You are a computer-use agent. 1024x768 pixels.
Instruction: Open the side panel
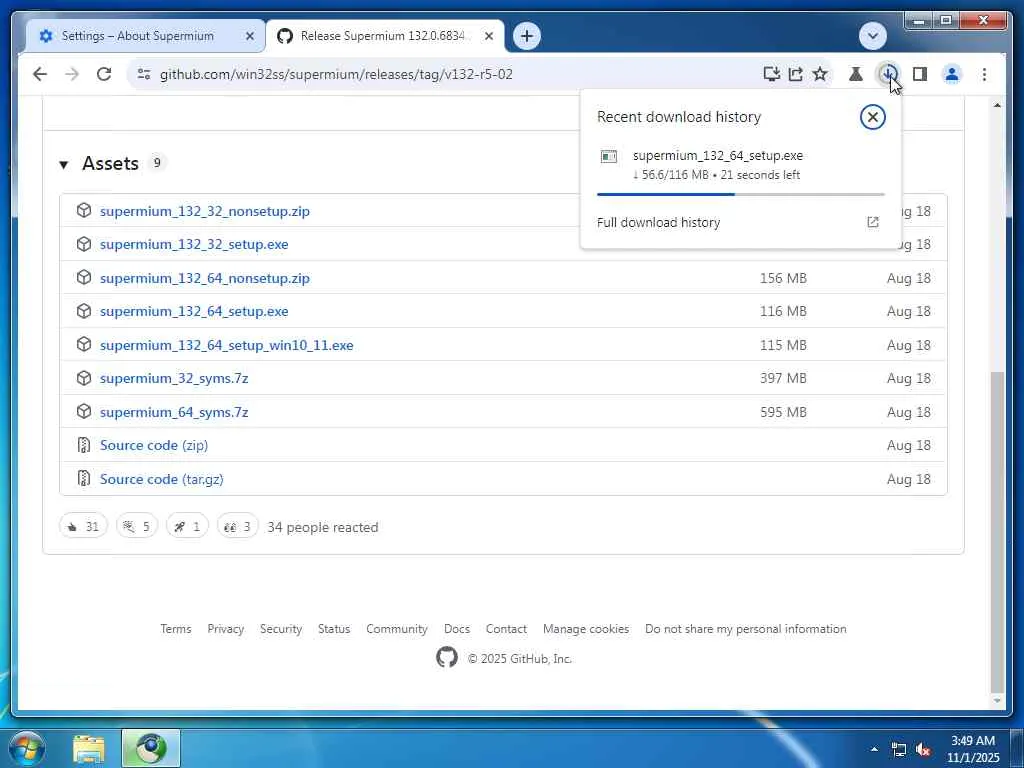coord(920,74)
